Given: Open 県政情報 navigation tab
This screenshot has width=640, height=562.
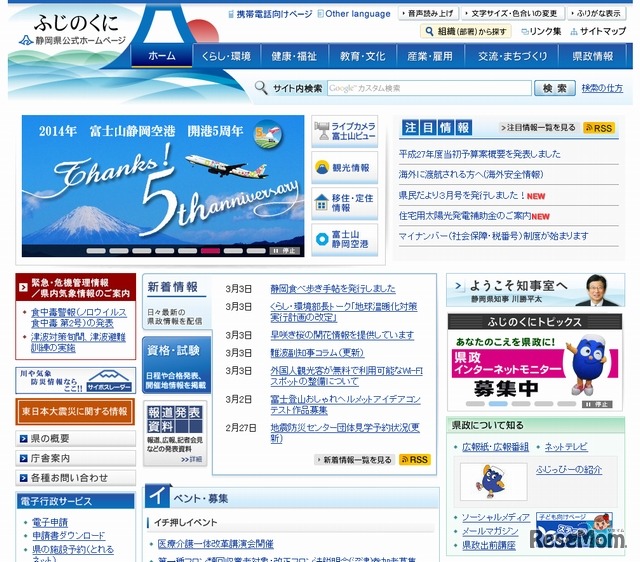Looking at the screenshot, I should point(592,56).
